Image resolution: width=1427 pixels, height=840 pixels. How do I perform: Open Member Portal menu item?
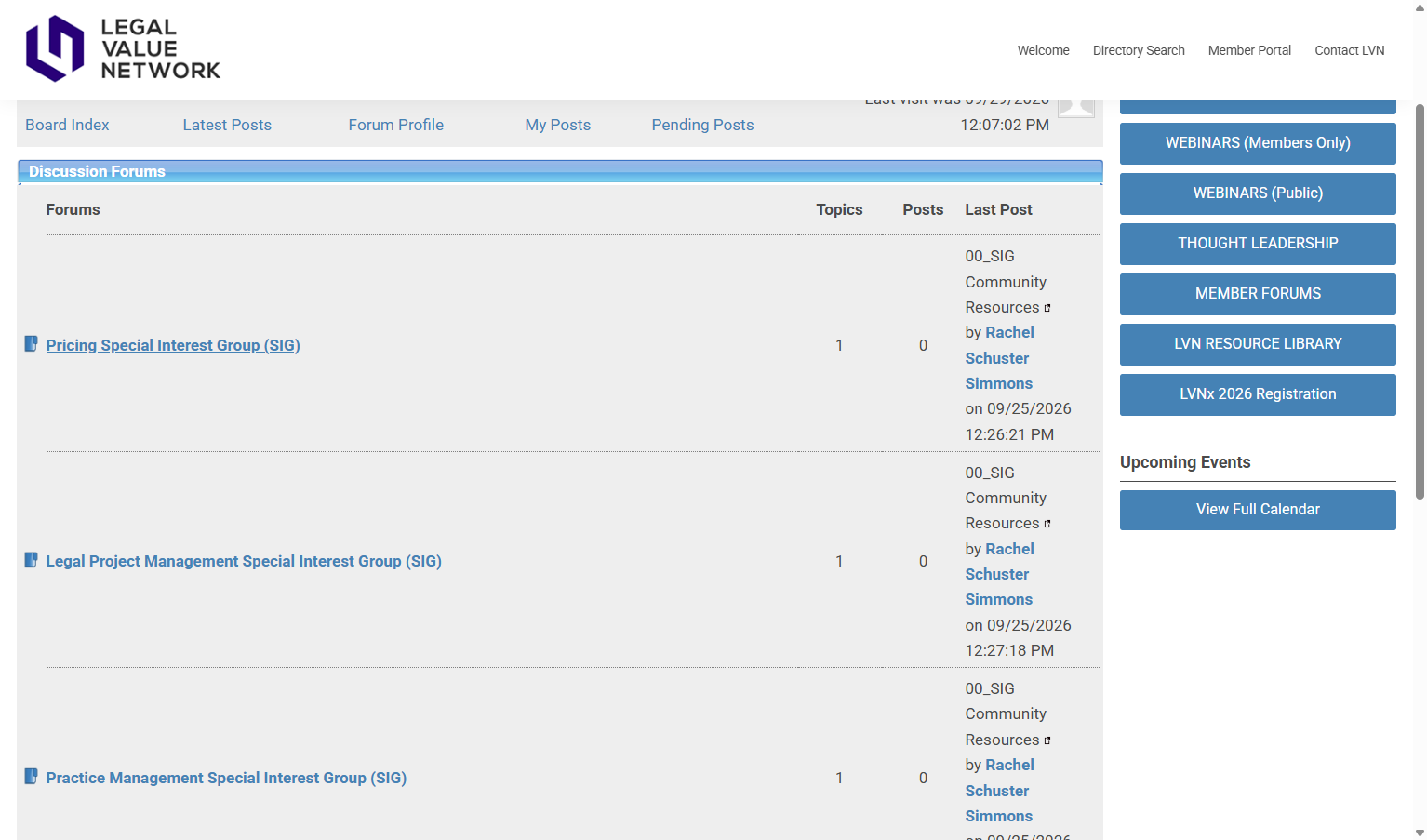pyautogui.click(x=1249, y=50)
